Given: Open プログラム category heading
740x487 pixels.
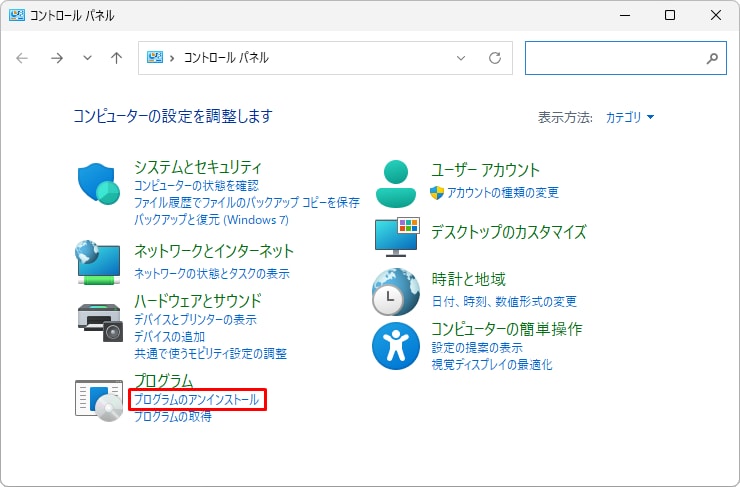Looking at the screenshot, I should [x=164, y=380].
